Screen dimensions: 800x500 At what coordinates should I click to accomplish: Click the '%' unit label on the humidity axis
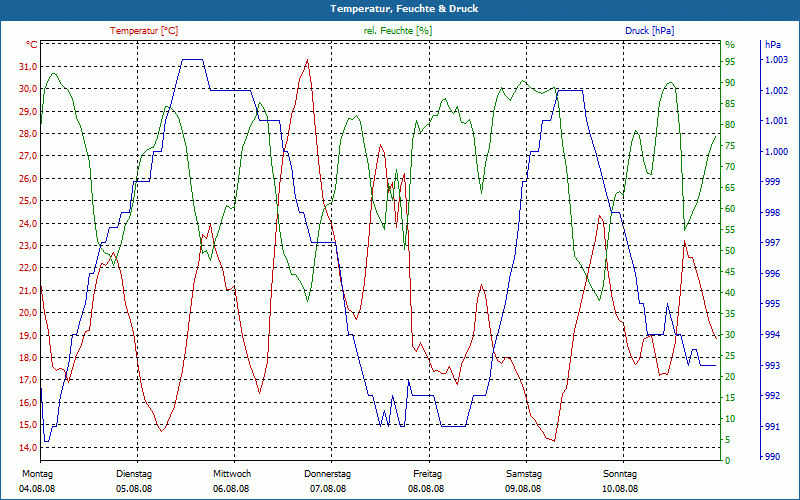(730, 45)
